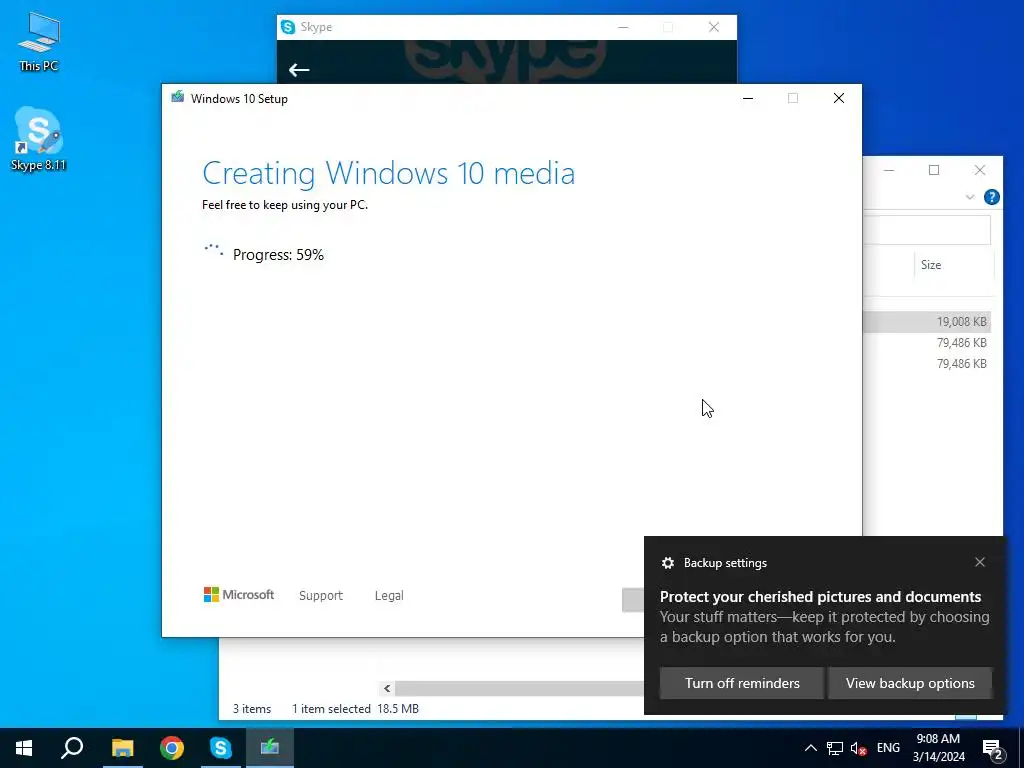
Task: Click Turn off reminders button
Action: [742, 683]
